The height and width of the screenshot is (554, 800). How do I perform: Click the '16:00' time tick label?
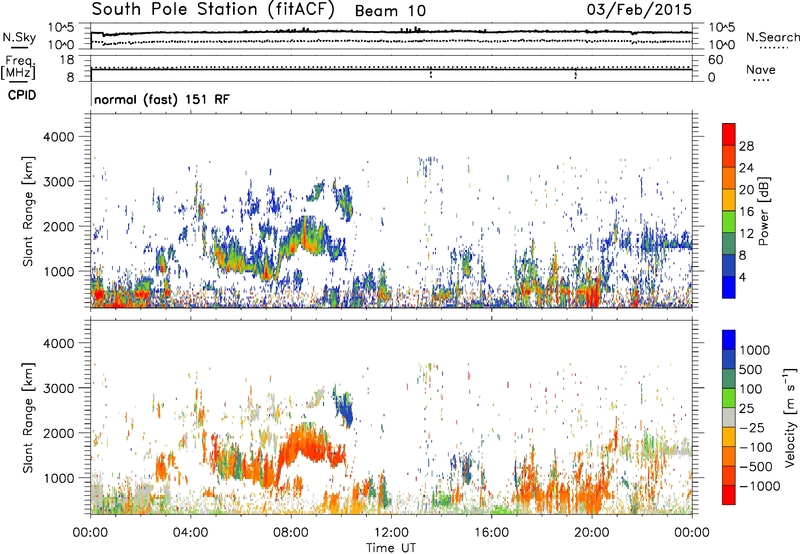[x=491, y=533]
